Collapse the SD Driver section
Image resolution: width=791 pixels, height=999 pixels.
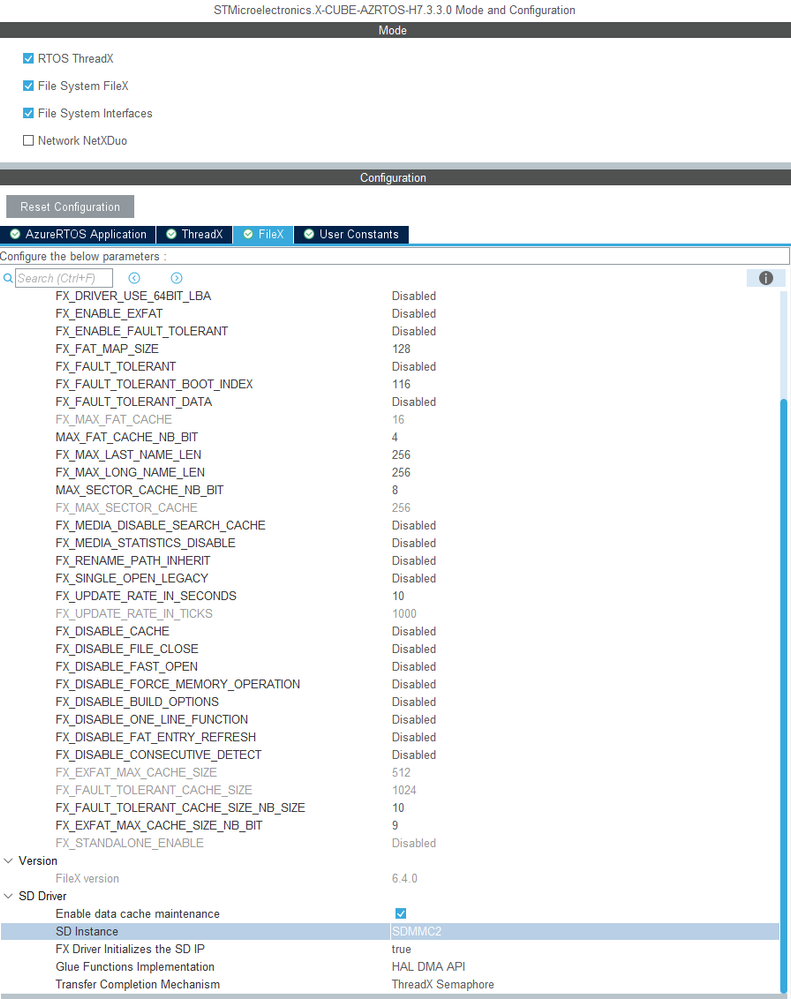[8, 896]
